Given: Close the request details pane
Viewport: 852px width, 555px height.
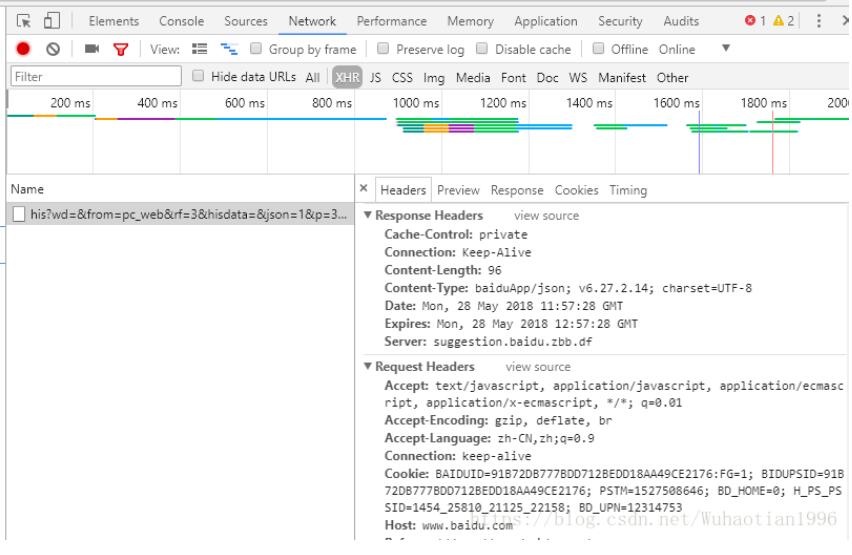Looking at the screenshot, I should pos(364,188).
